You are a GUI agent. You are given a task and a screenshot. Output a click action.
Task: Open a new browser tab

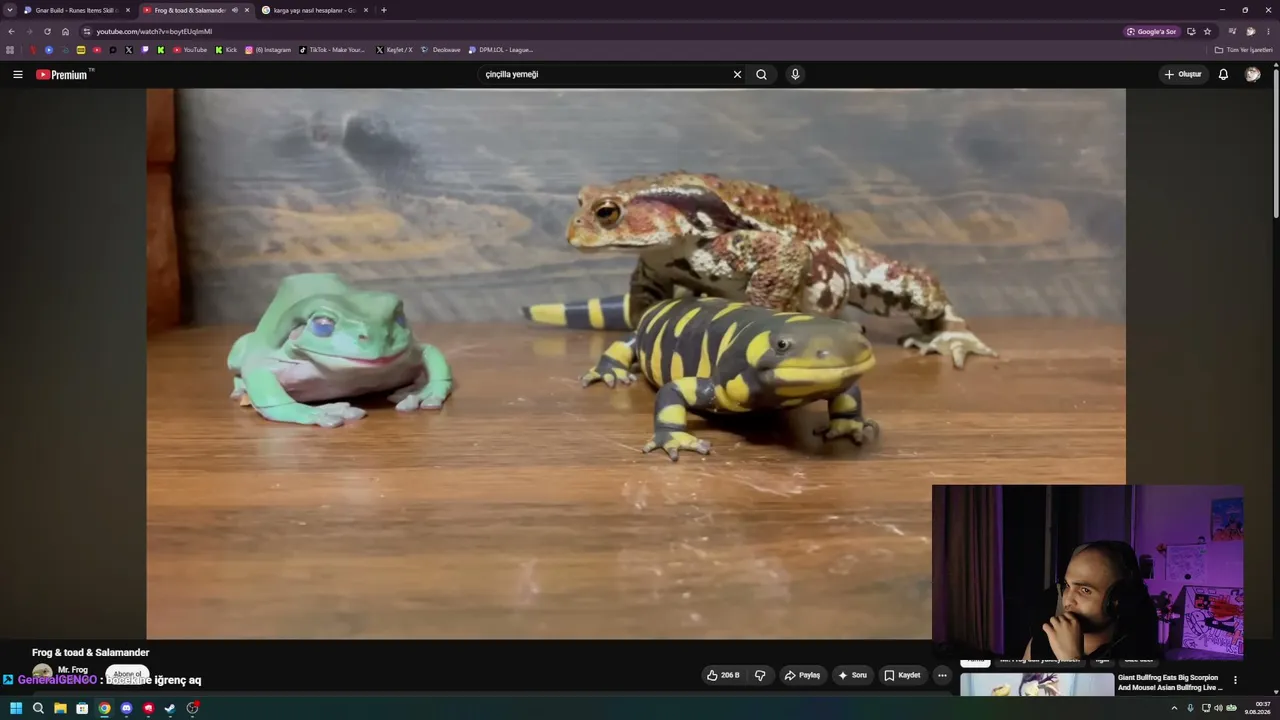(x=384, y=10)
